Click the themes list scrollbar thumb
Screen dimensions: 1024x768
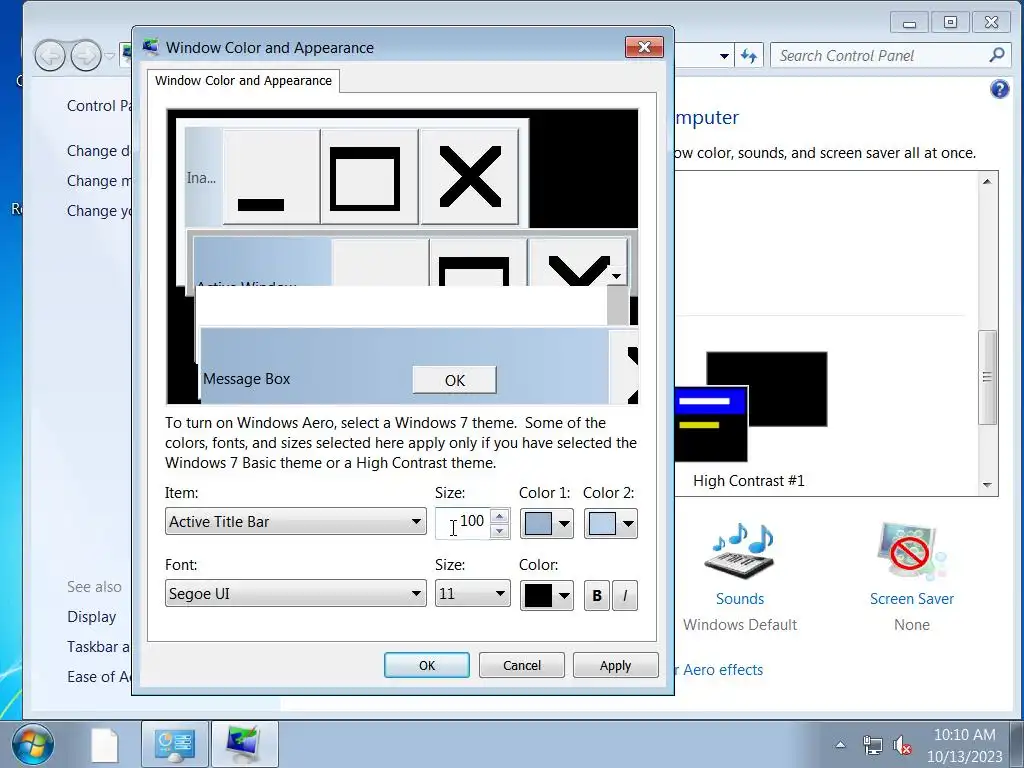pos(987,377)
